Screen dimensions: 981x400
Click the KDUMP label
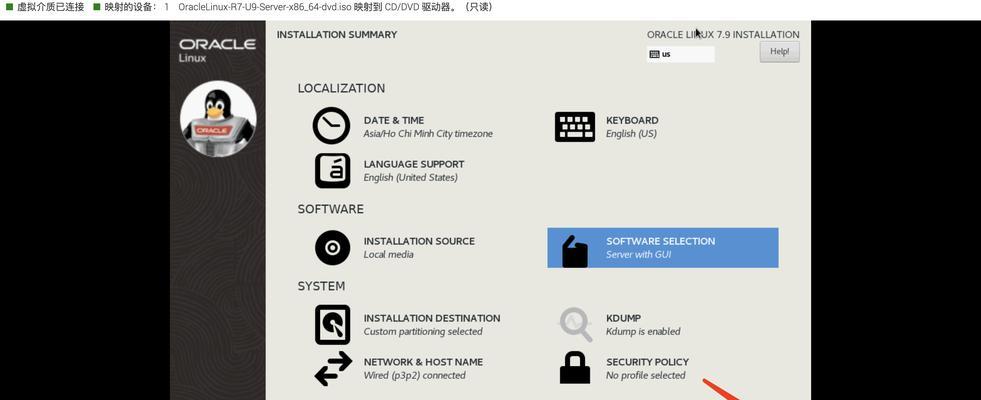point(623,318)
